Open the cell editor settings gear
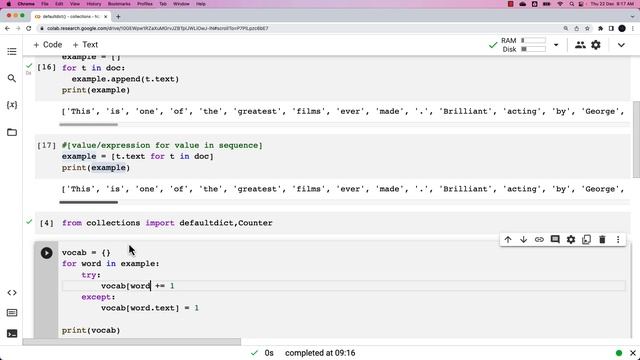The image size is (640, 360). [571, 240]
